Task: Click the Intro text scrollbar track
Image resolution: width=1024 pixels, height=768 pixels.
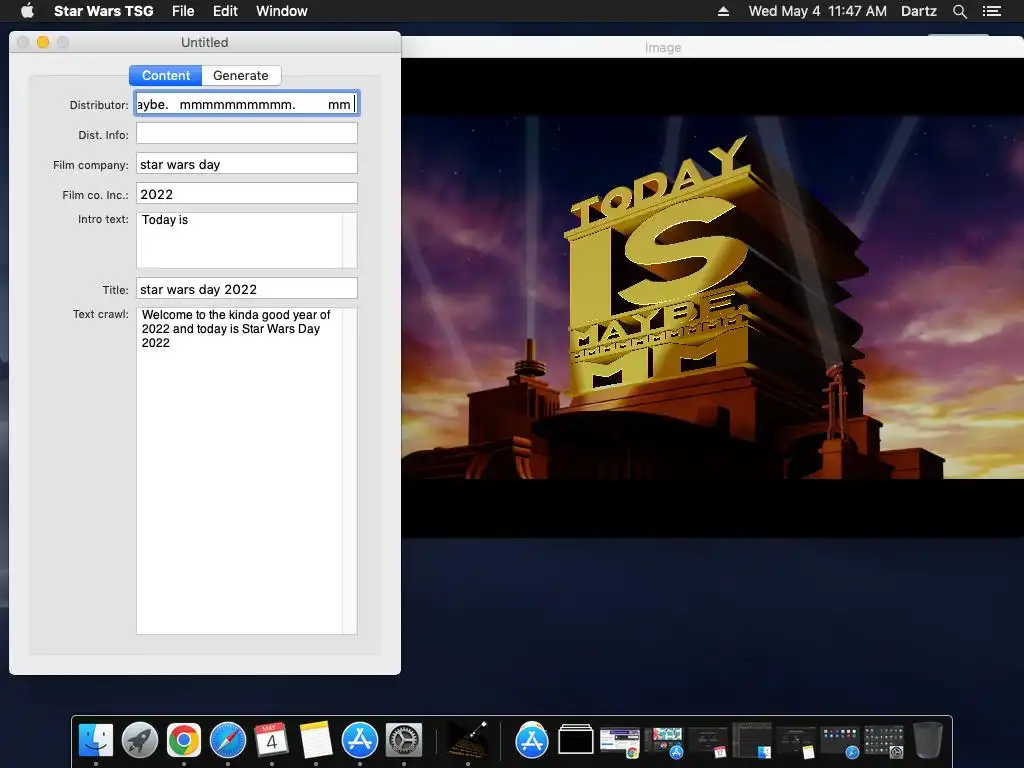Action: coord(350,240)
